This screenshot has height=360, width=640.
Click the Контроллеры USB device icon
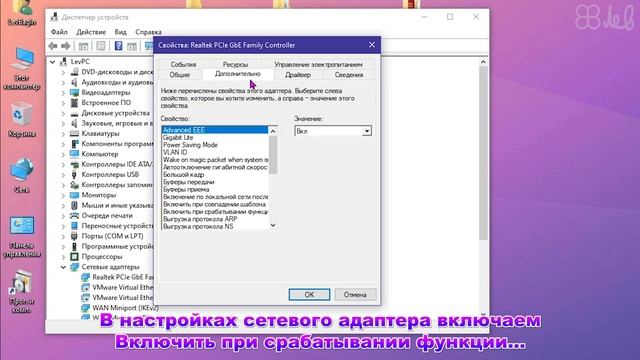coord(74,175)
